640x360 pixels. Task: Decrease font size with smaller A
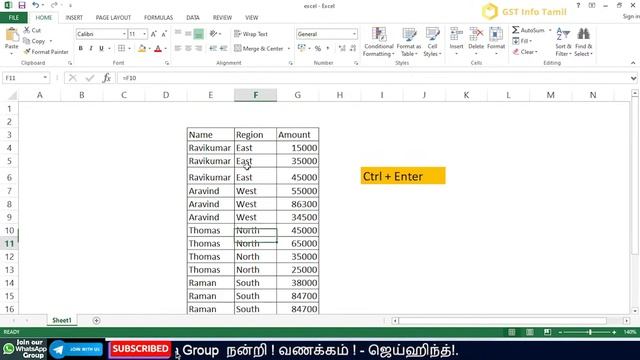click(164, 34)
